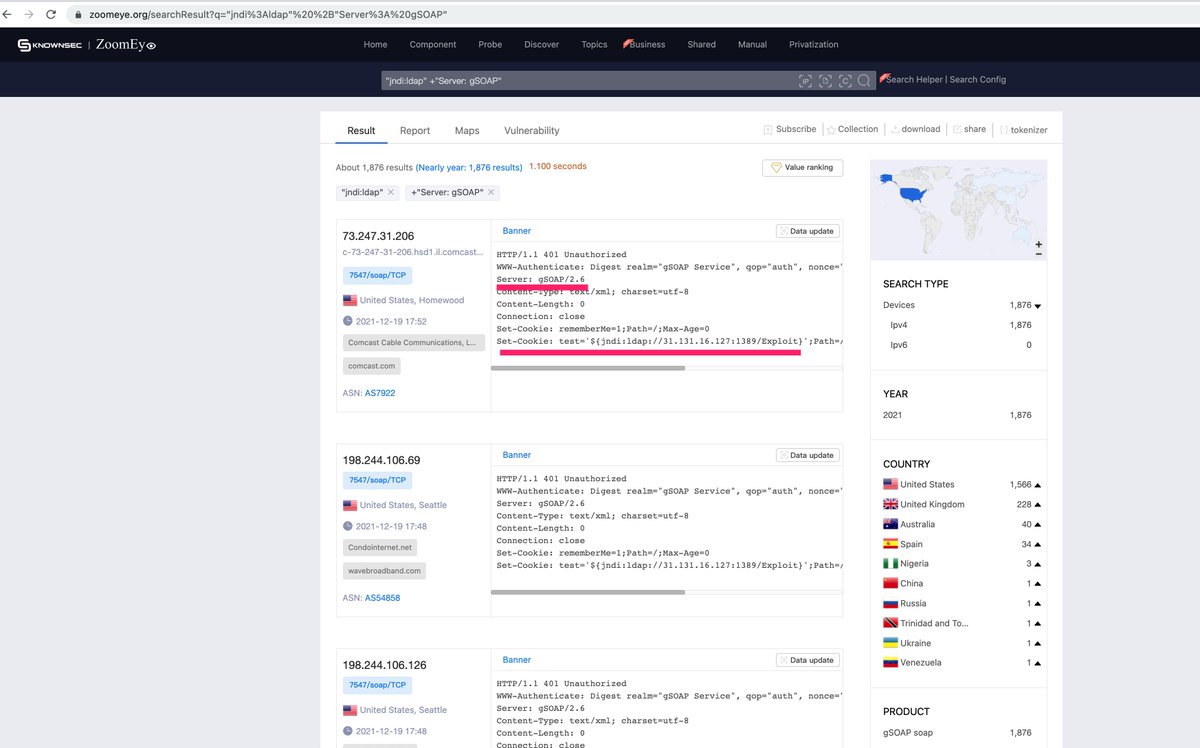The height and width of the screenshot is (748, 1200).
Task: Remove the +"Server: gSOAP" filter tag
Action: click(x=491, y=192)
